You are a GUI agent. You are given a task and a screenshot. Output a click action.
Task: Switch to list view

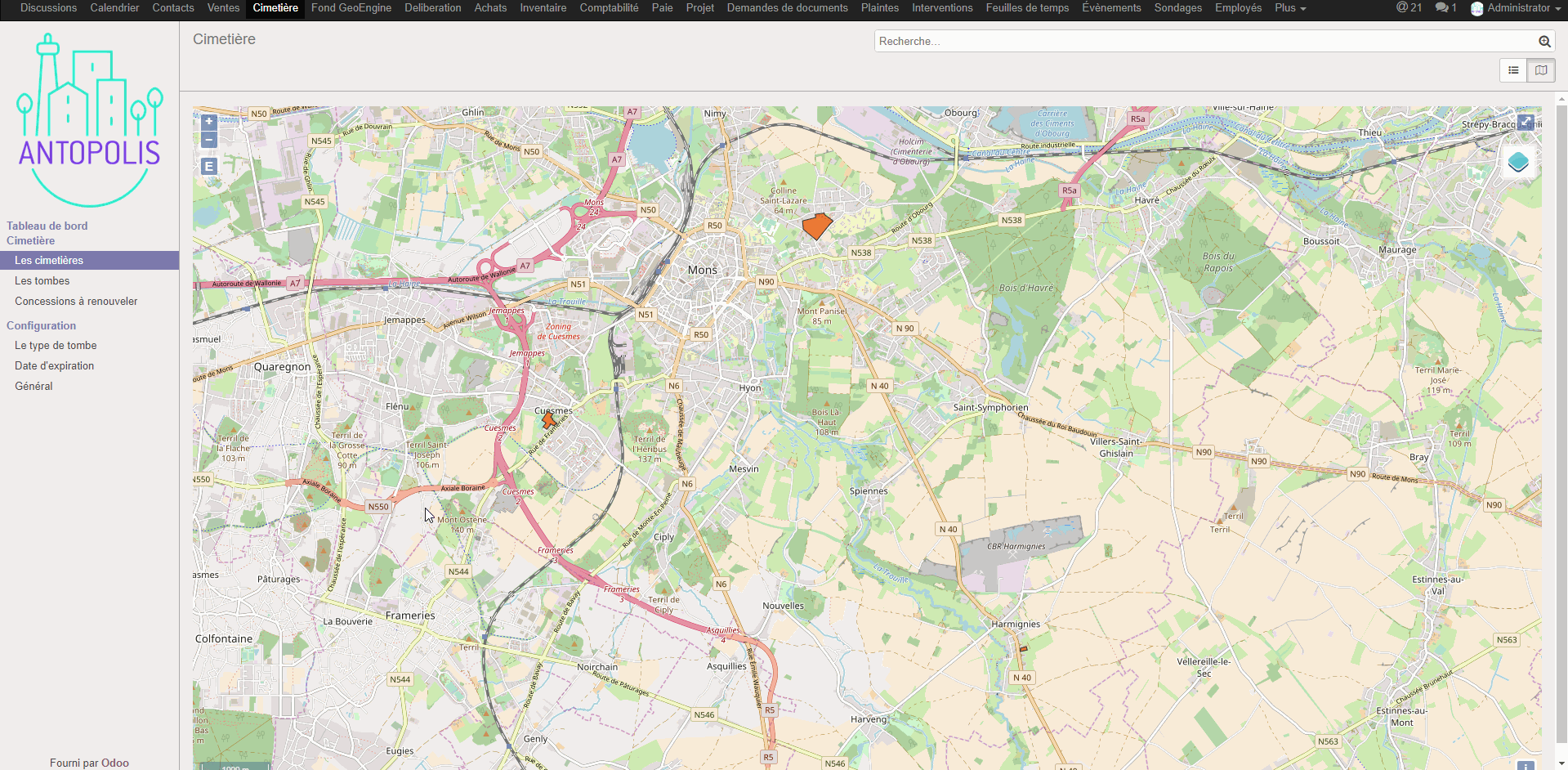pyautogui.click(x=1513, y=70)
